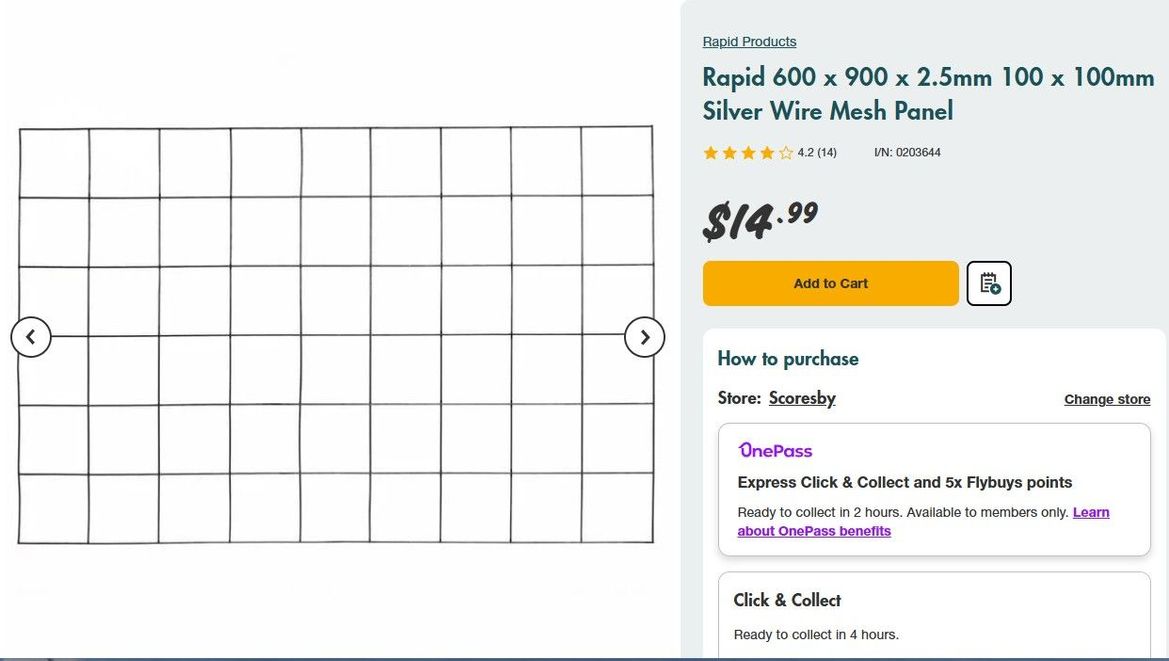Screen dimensions: 1169x661
Task: Advance to the next product image
Action: [x=644, y=337]
